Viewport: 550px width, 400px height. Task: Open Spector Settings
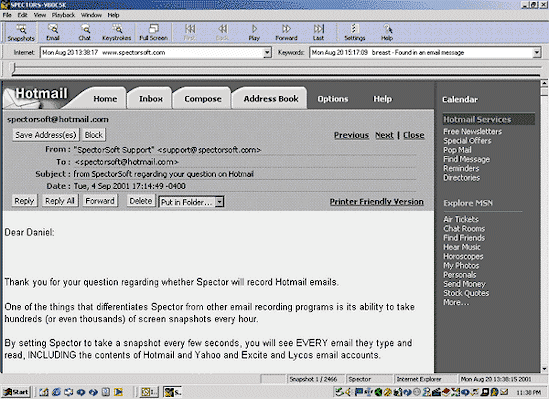[355, 33]
